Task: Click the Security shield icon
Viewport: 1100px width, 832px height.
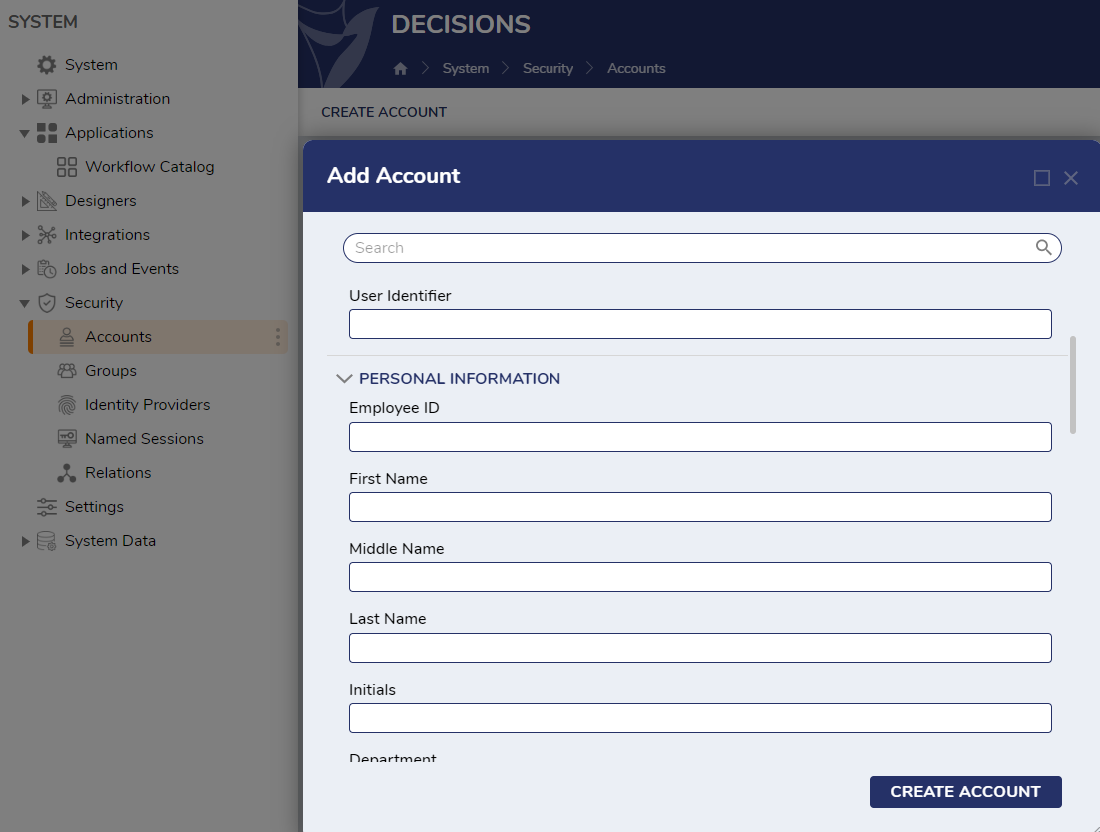Action: tap(46, 302)
